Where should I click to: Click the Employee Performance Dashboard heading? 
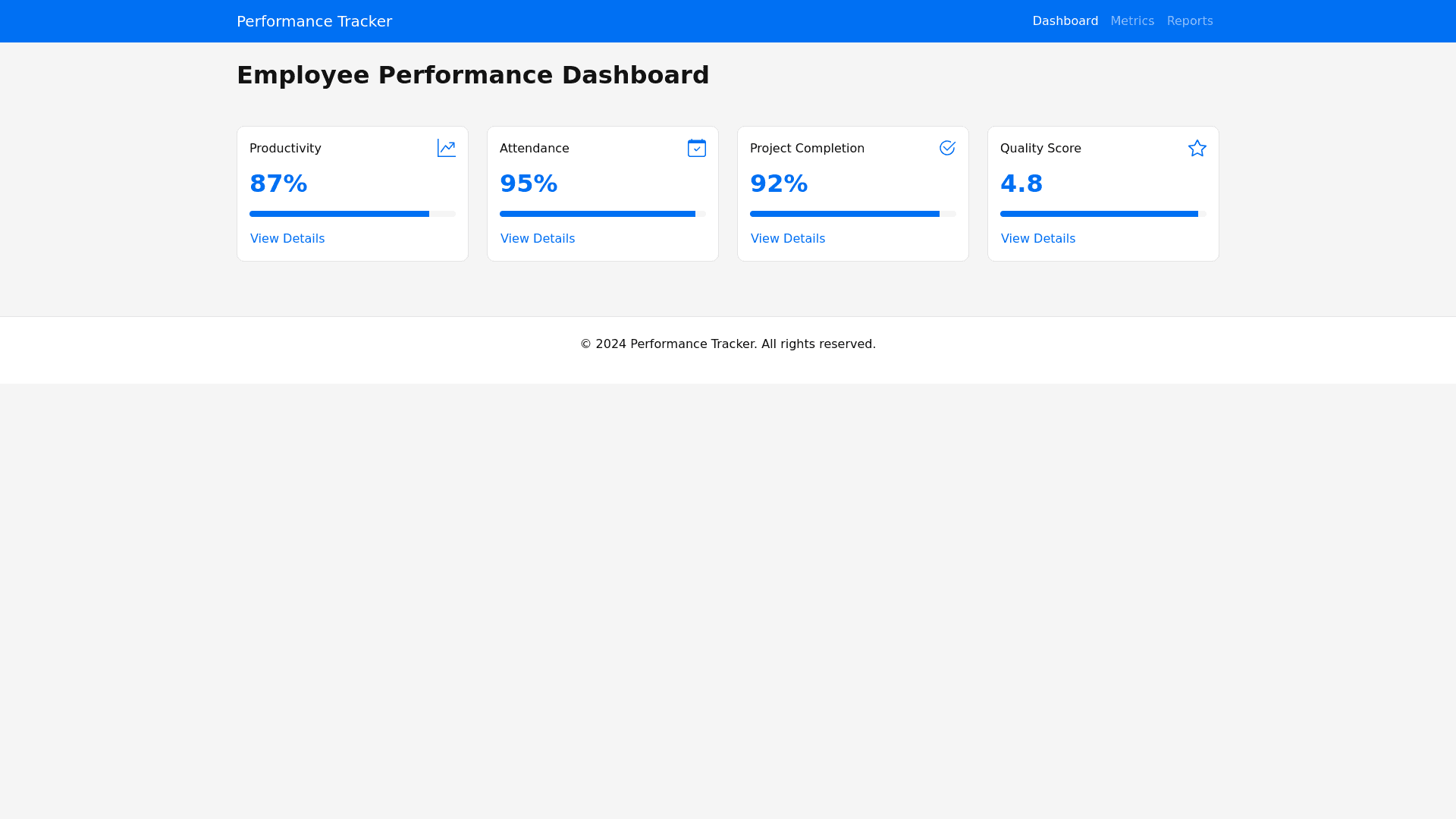(x=472, y=75)
